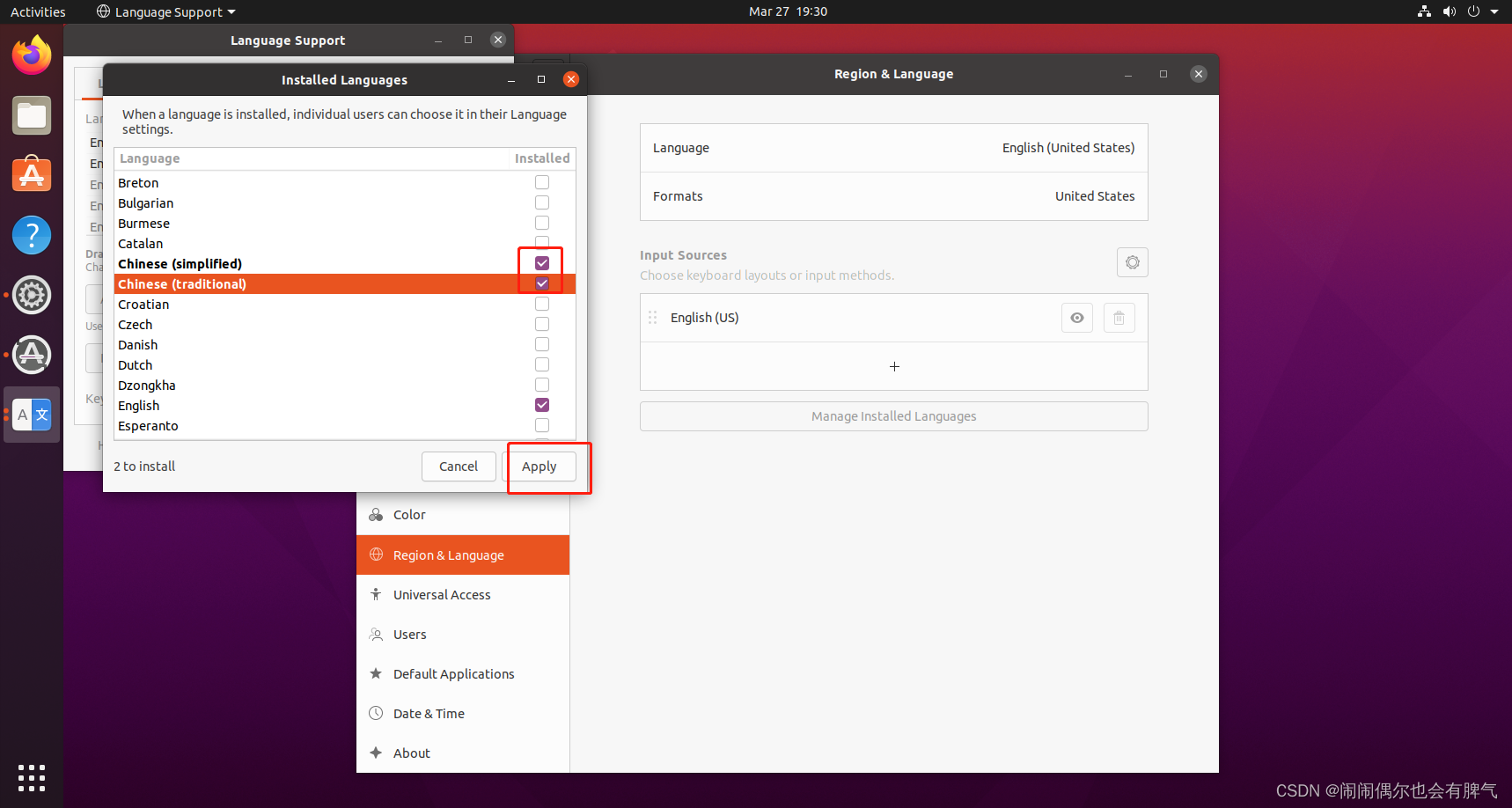Open the system menu arrow
The image size is (1512, 808).
point(1494,11)
